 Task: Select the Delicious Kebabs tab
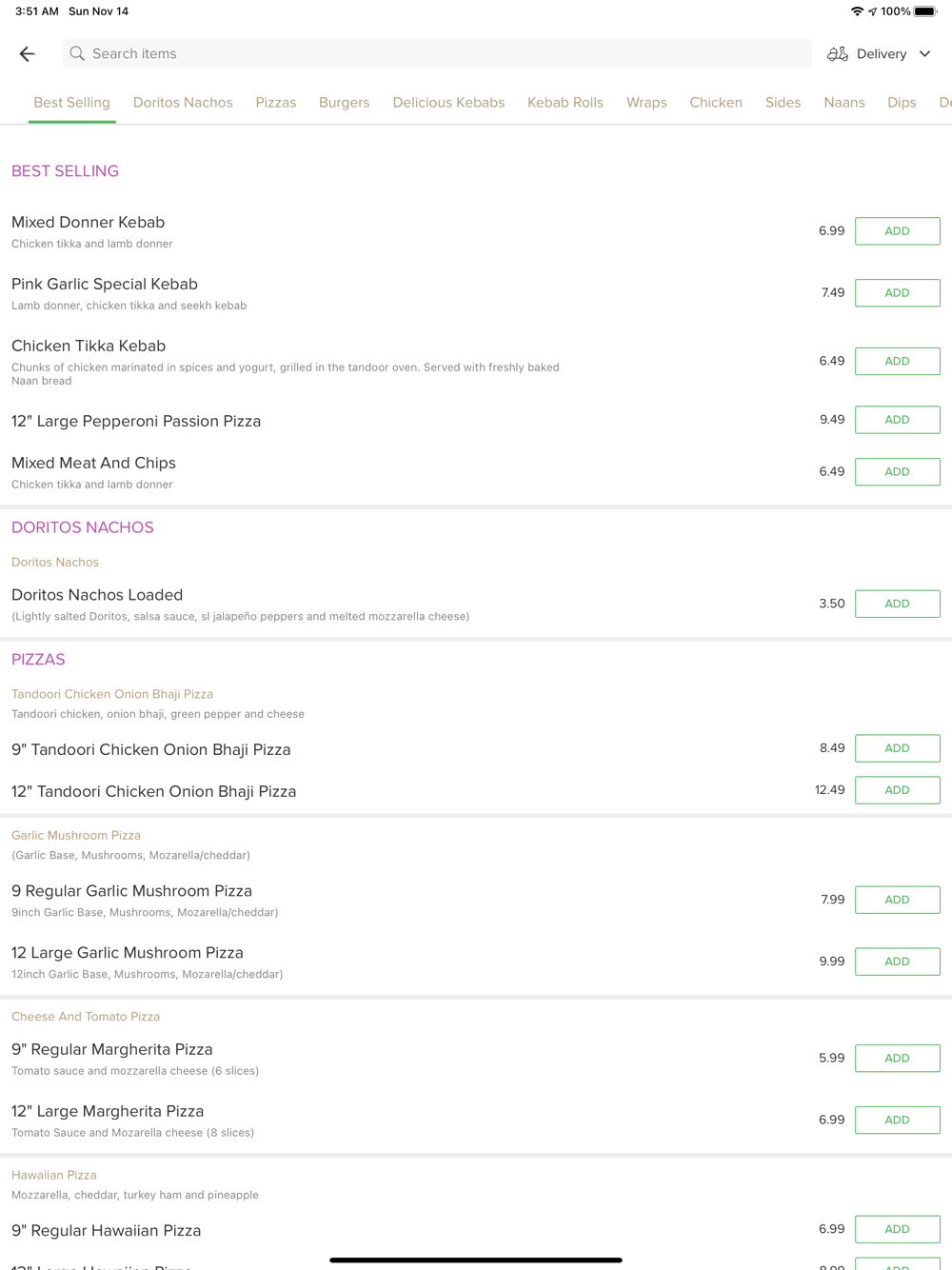click(448, 103)
